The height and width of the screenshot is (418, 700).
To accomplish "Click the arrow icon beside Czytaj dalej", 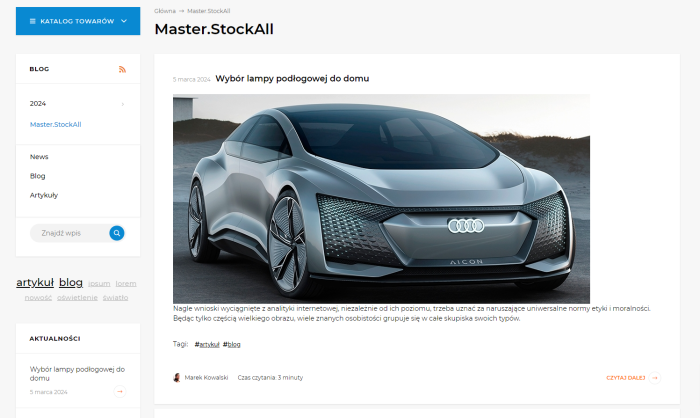I will pos(656,378).
